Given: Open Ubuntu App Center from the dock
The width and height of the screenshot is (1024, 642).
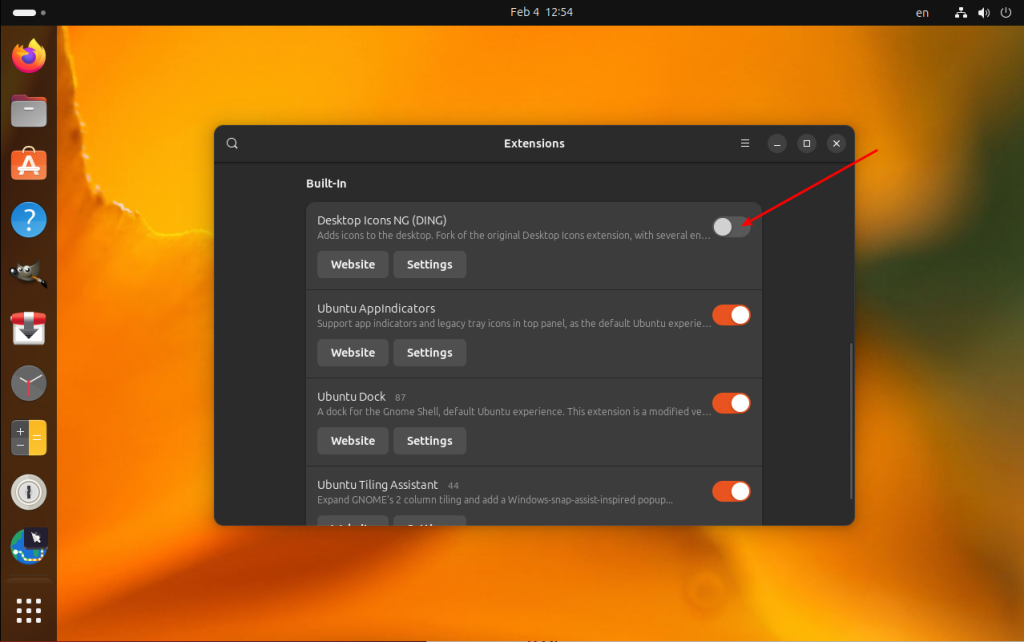Looking at the screenshot, I should (x=29, y=164).
